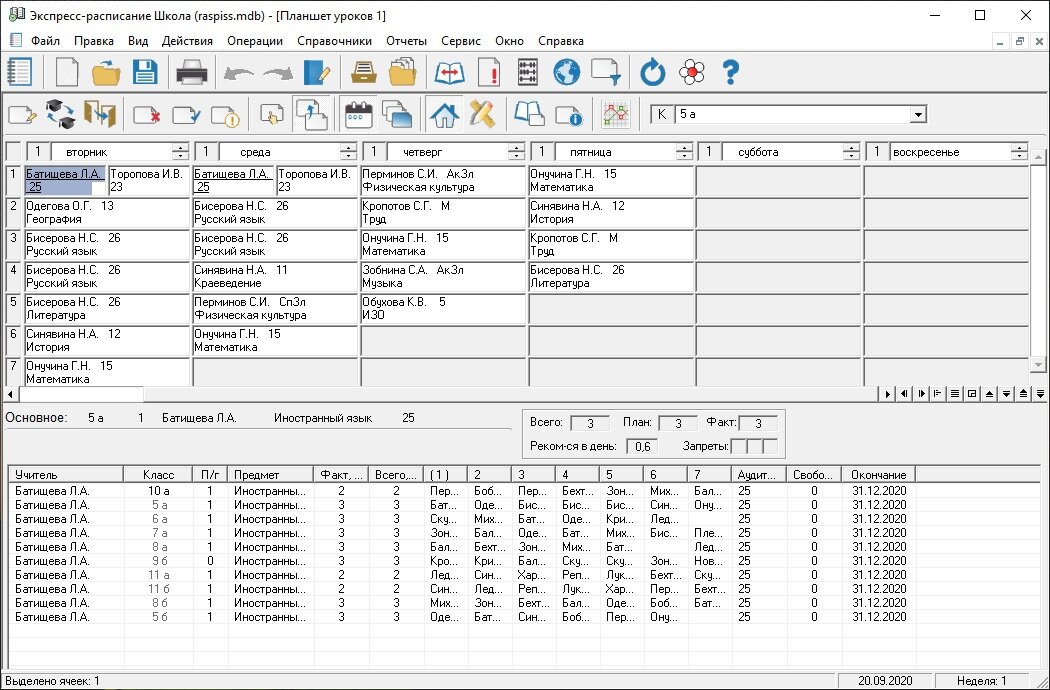Click the spinner arrows beside воскресенье

click(1019, 152)
